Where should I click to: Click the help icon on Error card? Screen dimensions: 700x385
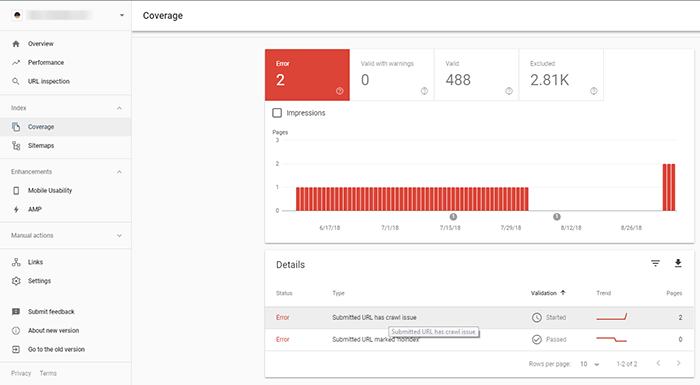340,91
